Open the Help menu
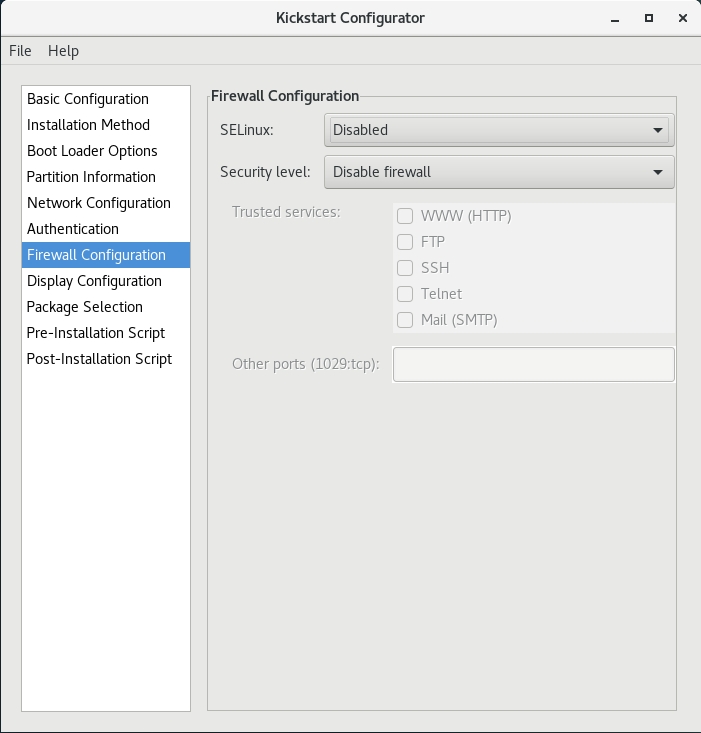 click(x=63, y=51)
